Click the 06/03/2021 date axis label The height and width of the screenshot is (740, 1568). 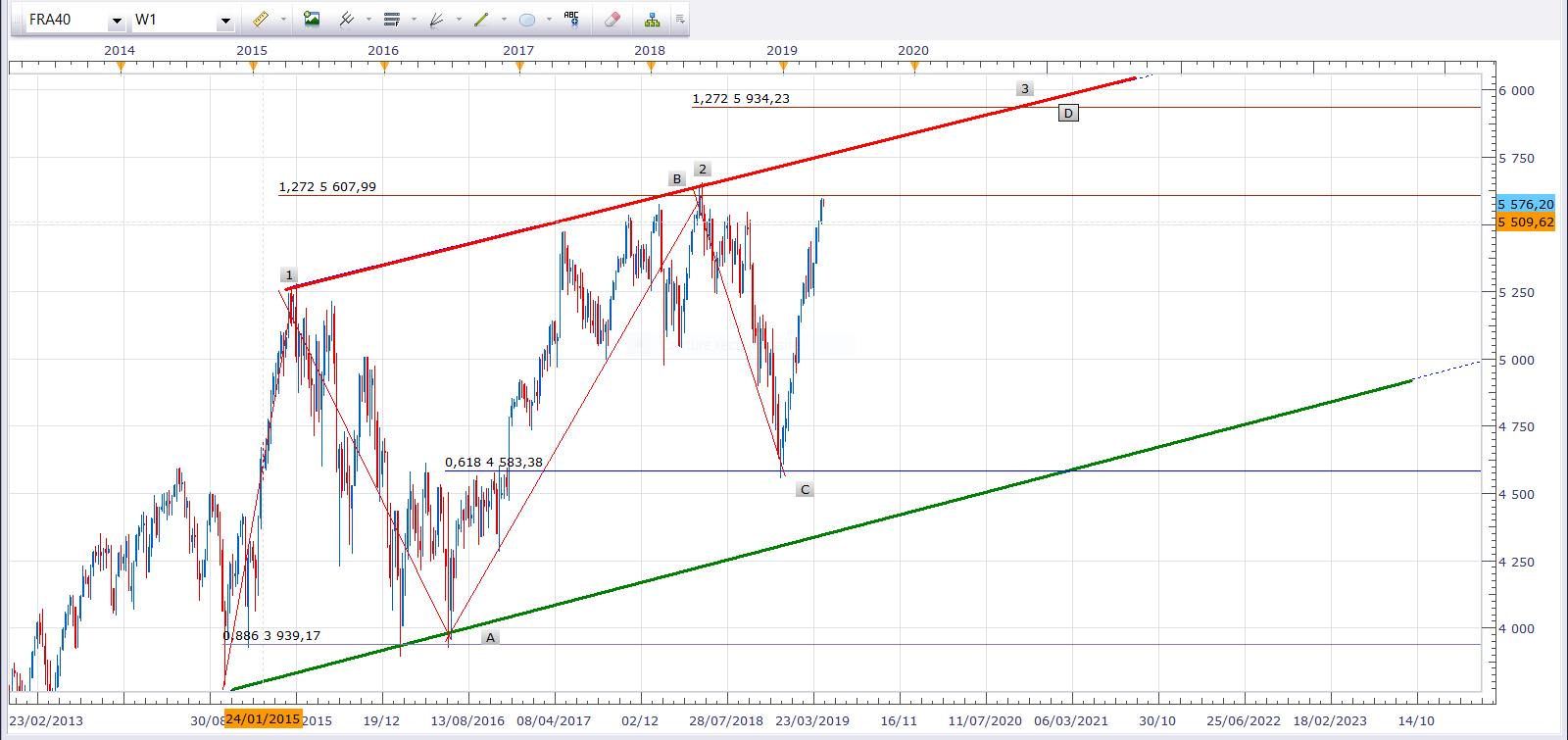[1071, 721]
